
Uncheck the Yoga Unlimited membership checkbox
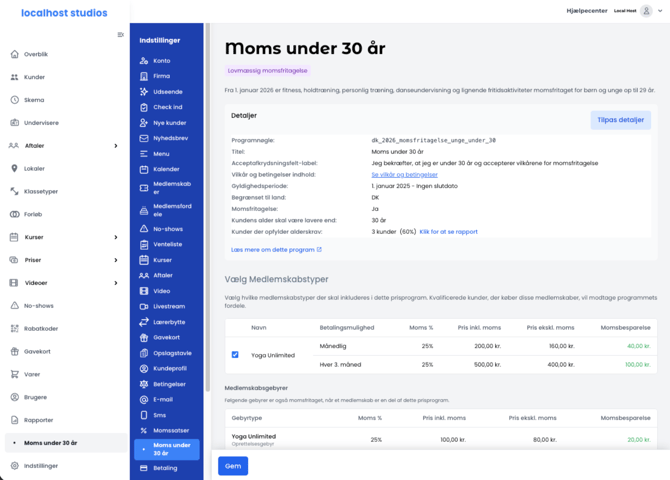click(x=235, y=354)
